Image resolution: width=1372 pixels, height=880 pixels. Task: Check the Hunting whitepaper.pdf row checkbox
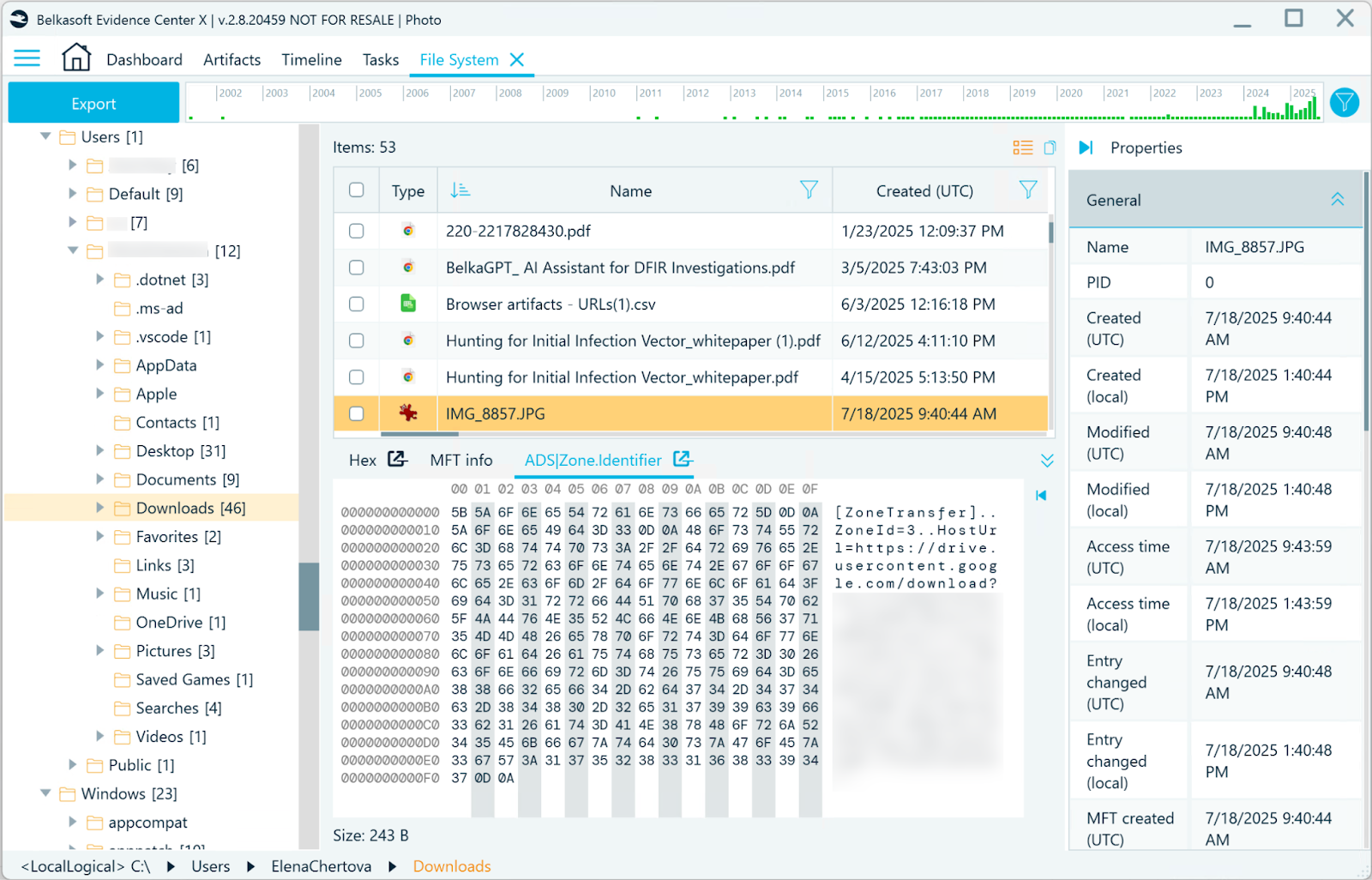click(x=357, y=377)
